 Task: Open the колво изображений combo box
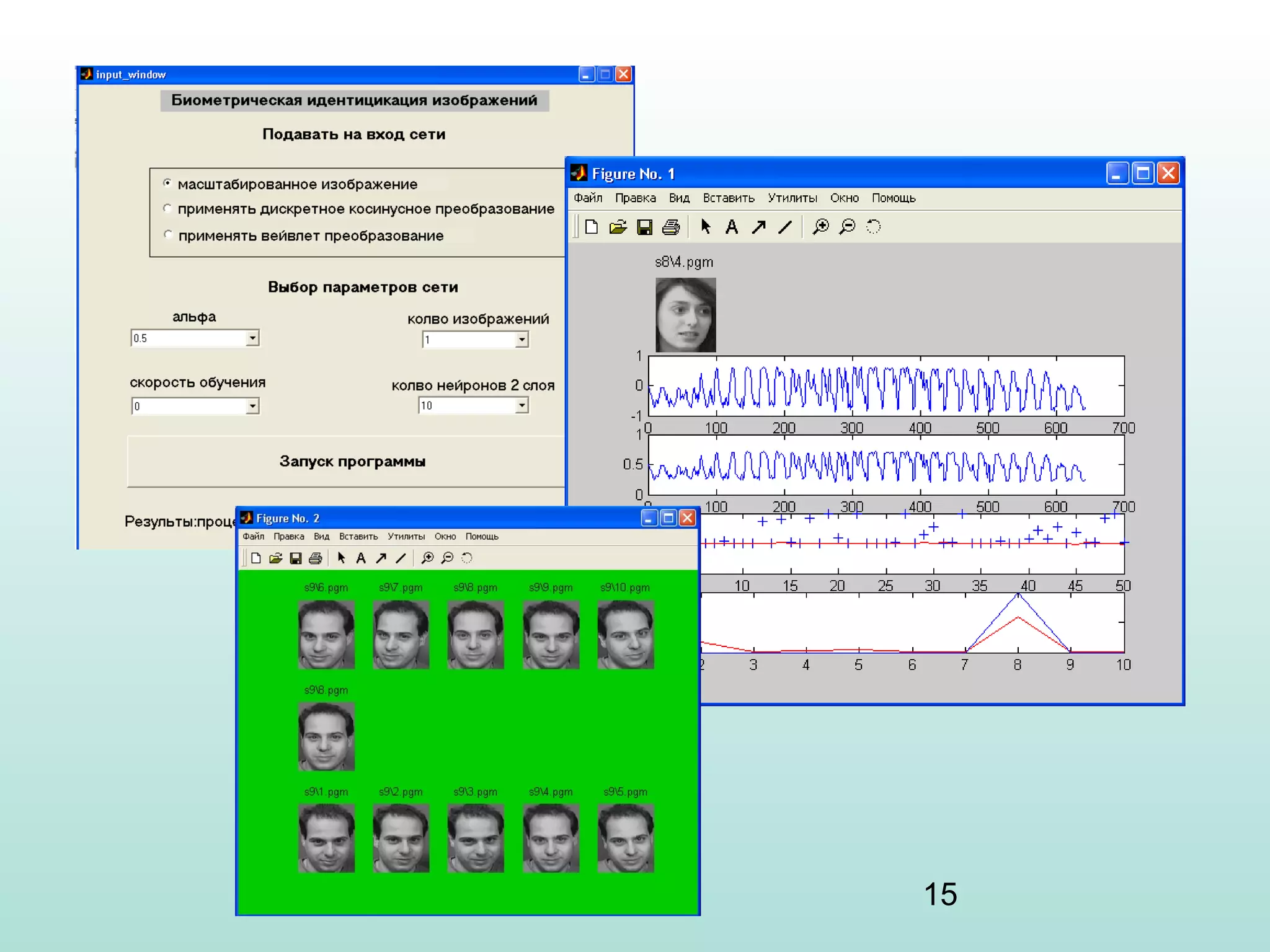(x=522, y=339)
